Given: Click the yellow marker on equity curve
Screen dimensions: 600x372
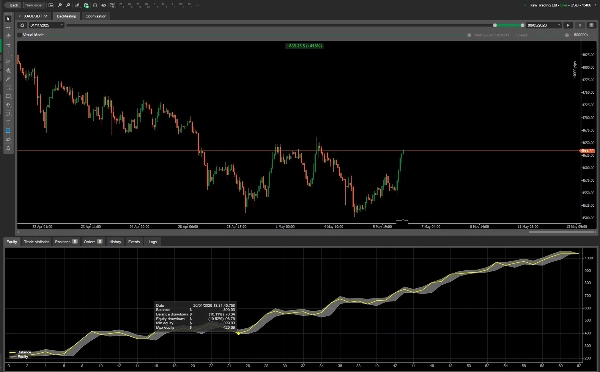Looking at the screenshot, I should point(238,333).
